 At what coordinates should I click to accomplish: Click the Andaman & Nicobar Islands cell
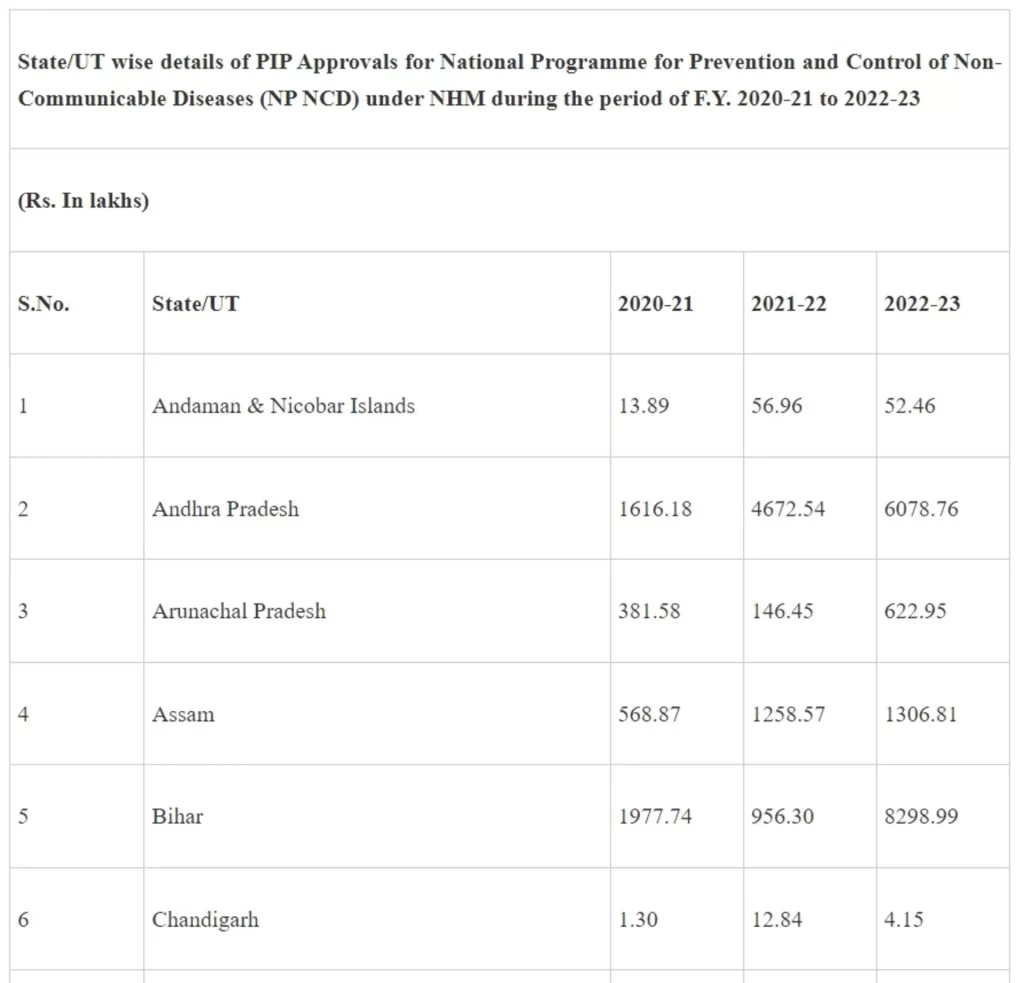click(x=283, y=406)
